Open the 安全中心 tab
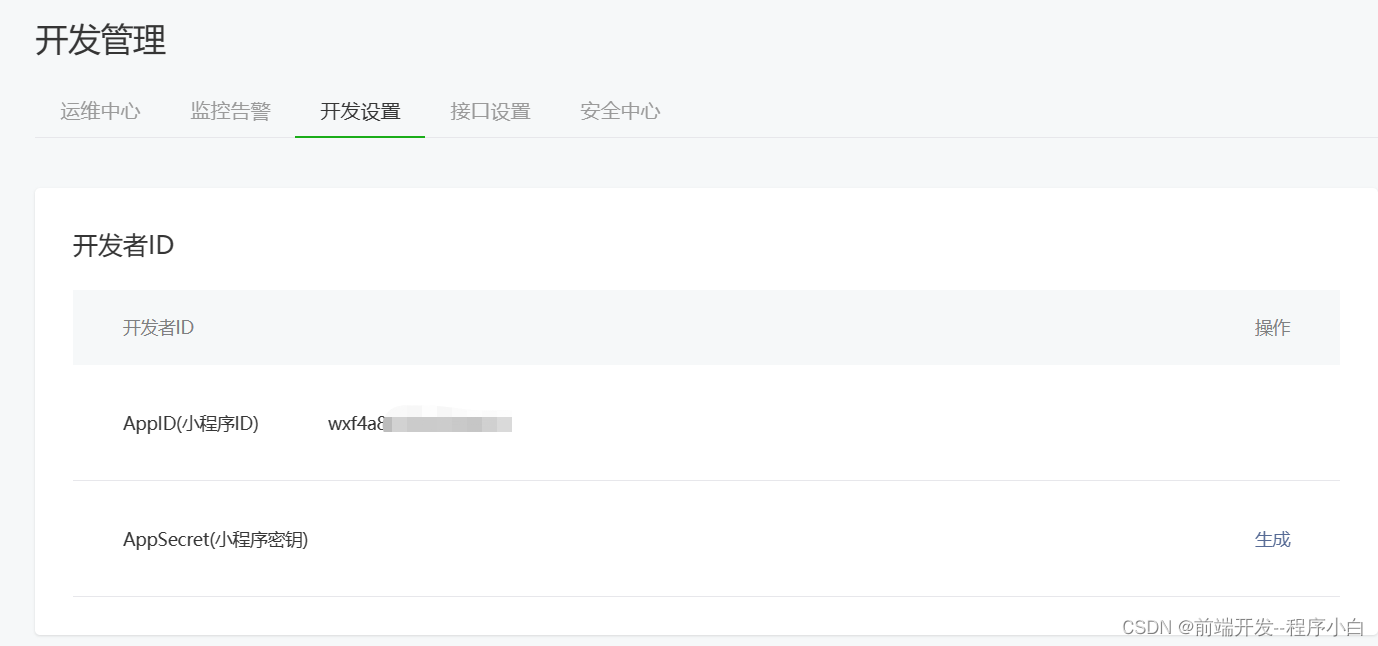1378x646 pixels. [x=619, y=111]
